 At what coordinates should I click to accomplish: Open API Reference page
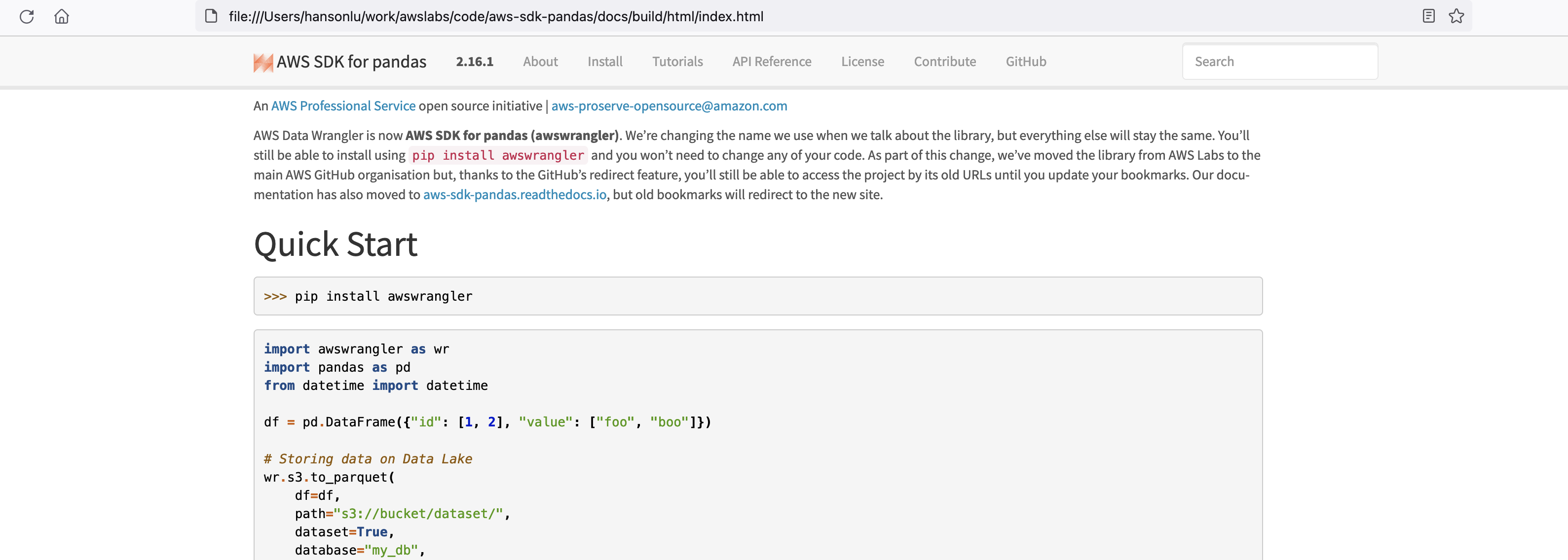(771, 62)
